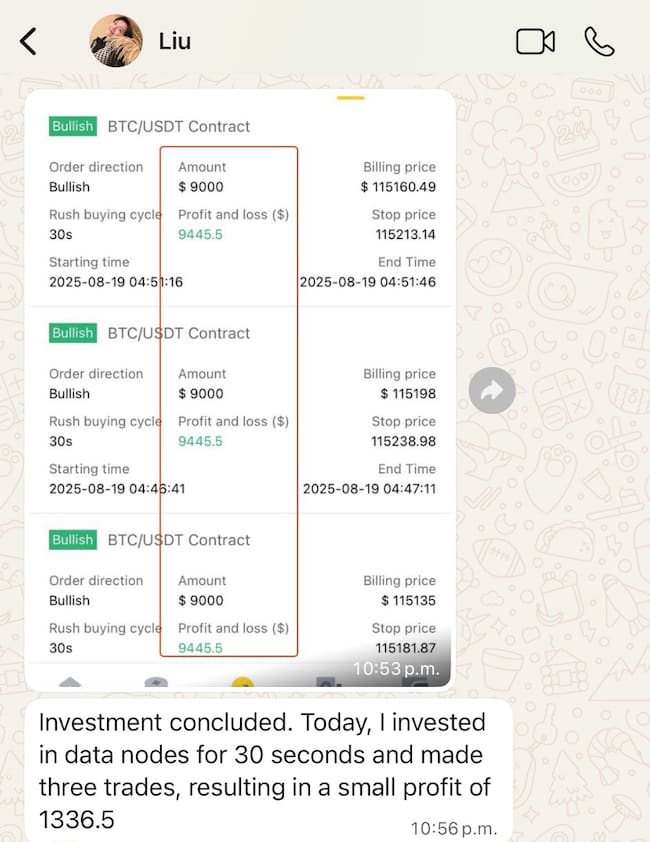Tap the back arrow to leave chat

click(x=28, y=41)
